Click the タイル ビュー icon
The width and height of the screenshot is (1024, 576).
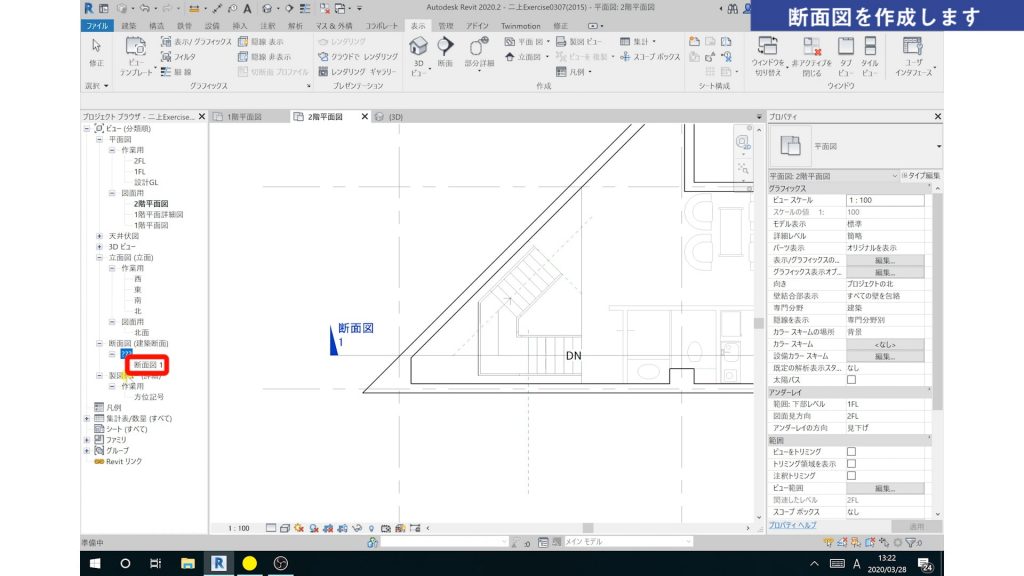click(870, 52)
